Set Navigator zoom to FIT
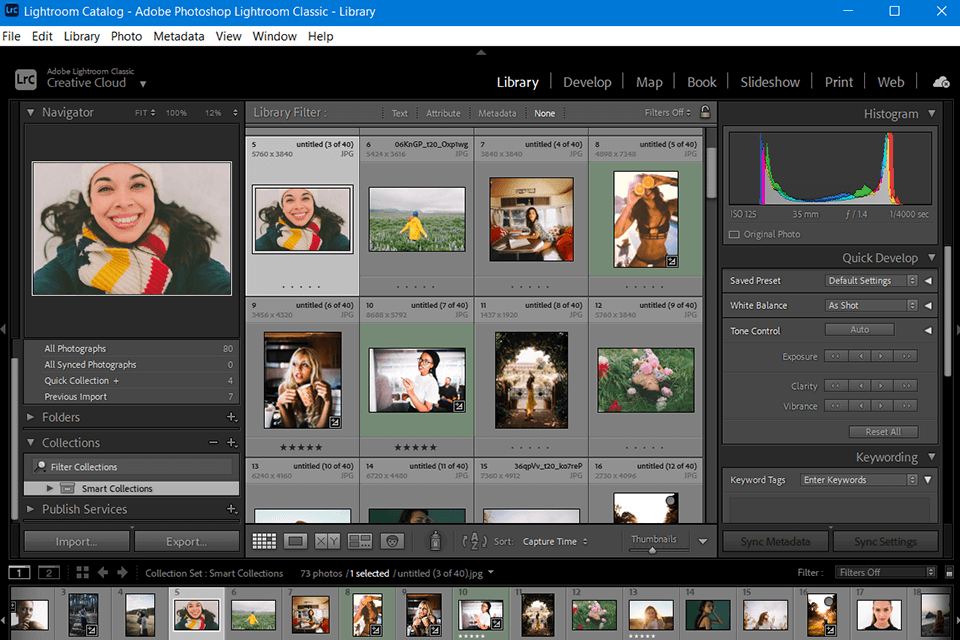Screen dimensions: 960x640 click(x=141, y=113)
